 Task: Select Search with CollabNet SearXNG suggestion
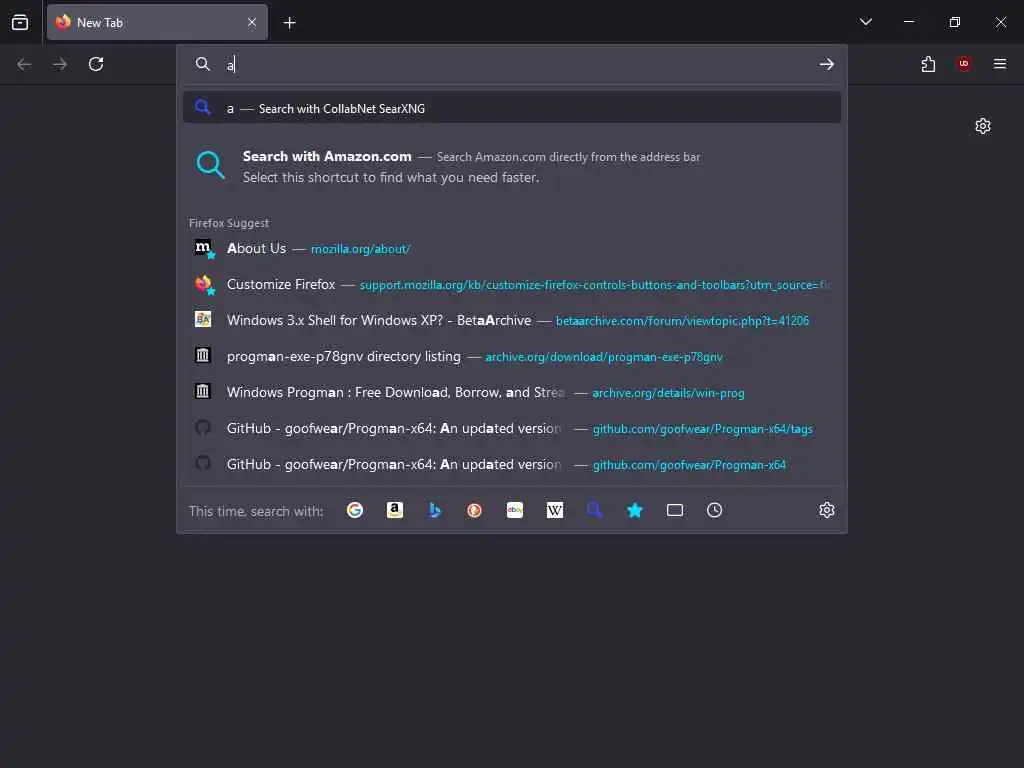pyautogui.click(x=512, y=108)
